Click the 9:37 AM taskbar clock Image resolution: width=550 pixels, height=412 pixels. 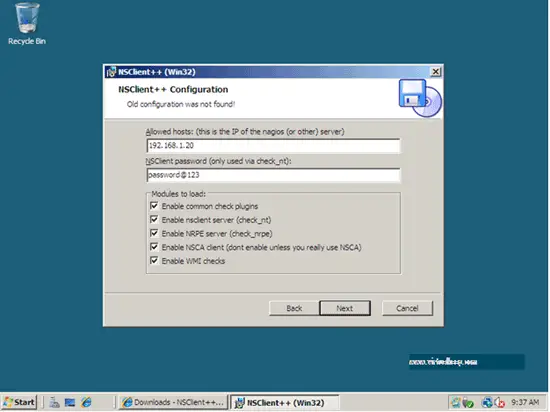pos(525,402)
